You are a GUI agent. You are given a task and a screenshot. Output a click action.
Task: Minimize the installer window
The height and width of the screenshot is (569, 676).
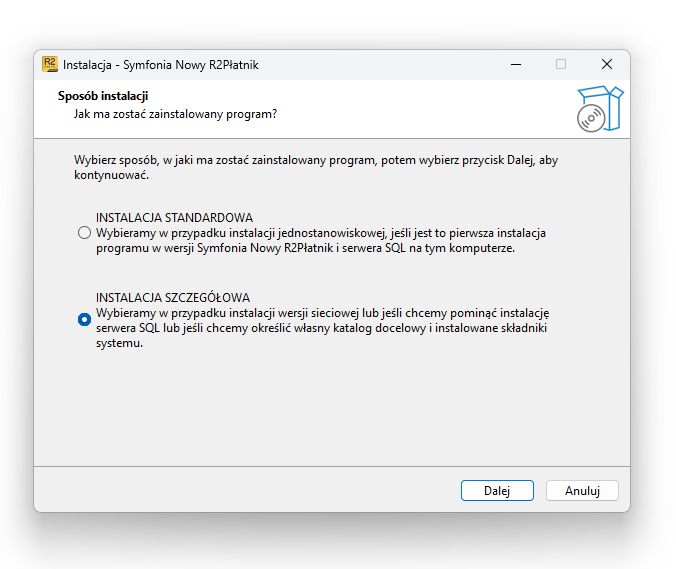[x=516, y=65]
